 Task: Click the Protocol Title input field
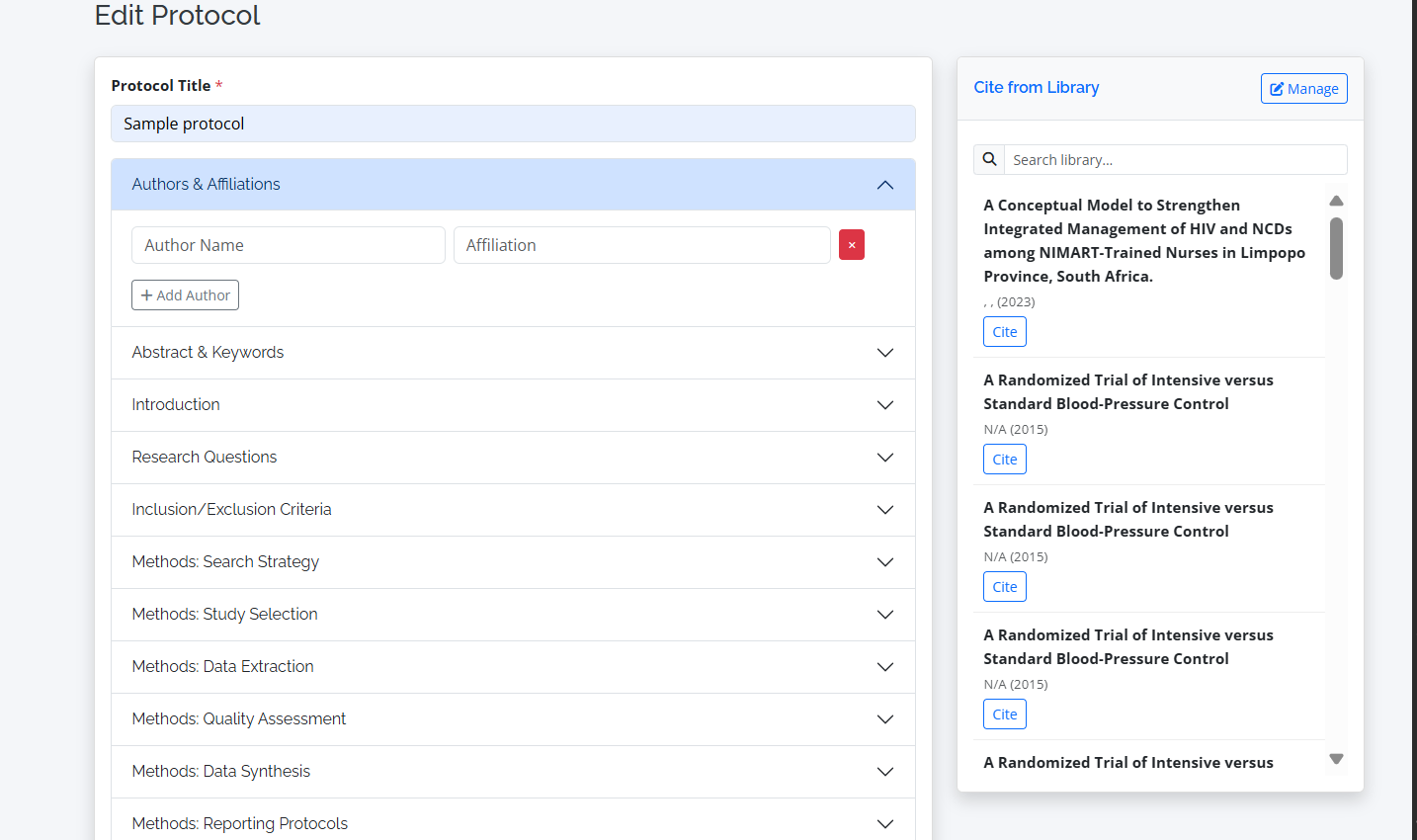click(513, 124)
